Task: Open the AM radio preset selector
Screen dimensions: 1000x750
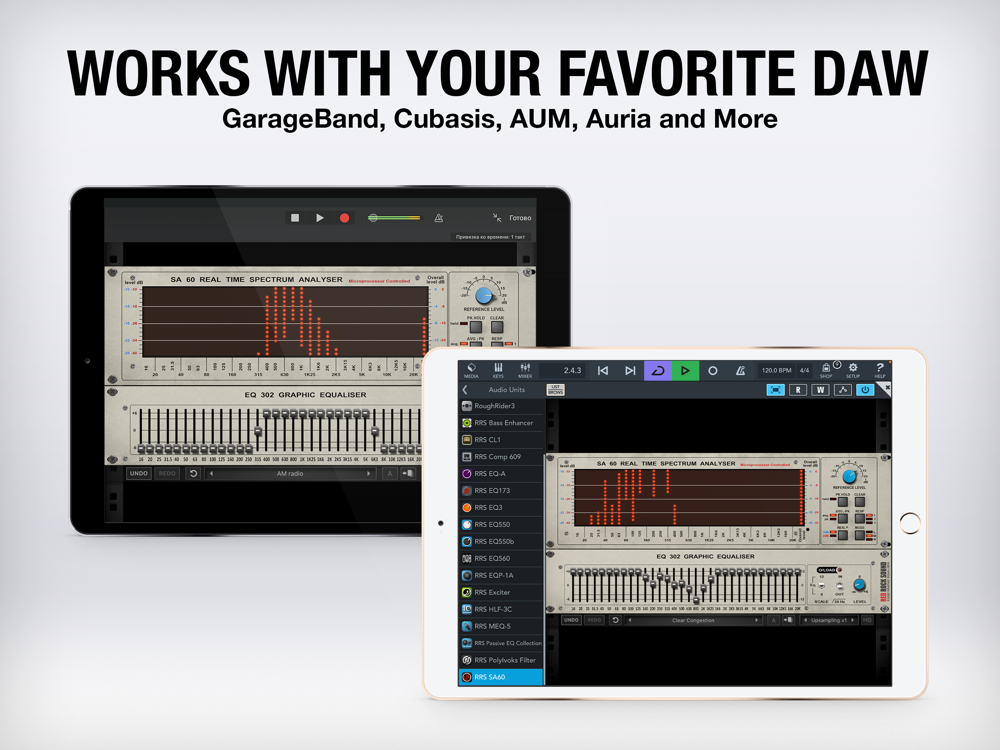Action: pyautogui.click(x=290, y=474)
